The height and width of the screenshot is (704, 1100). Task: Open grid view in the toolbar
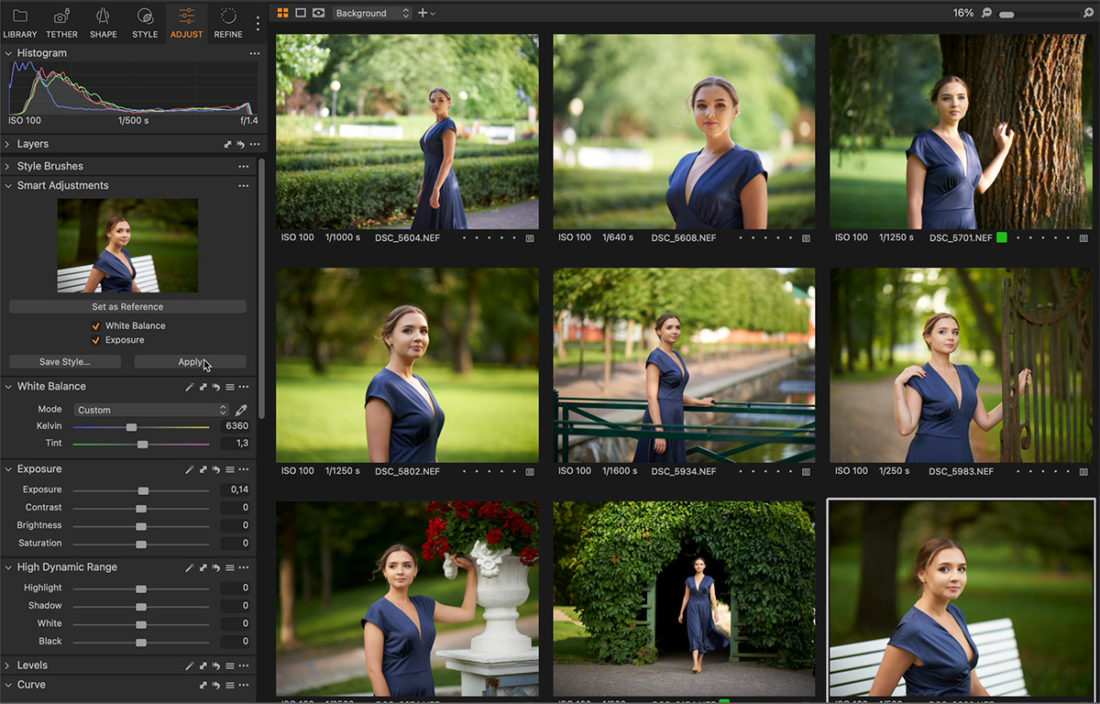285,12
